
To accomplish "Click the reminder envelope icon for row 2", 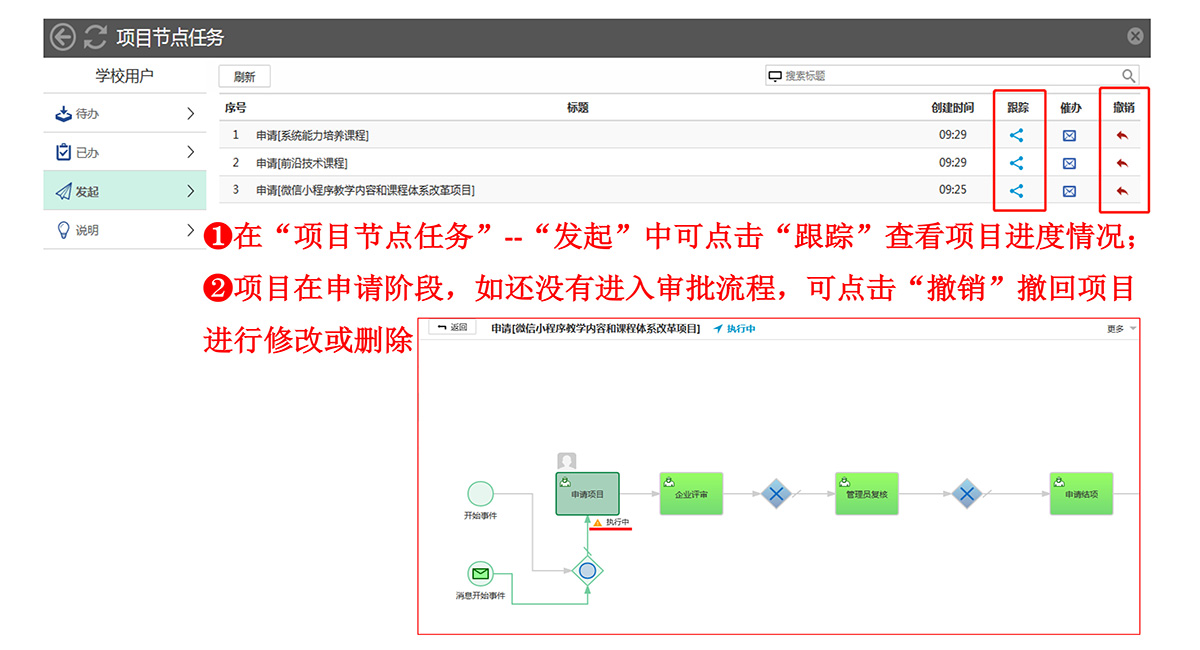I will 1069,163.
